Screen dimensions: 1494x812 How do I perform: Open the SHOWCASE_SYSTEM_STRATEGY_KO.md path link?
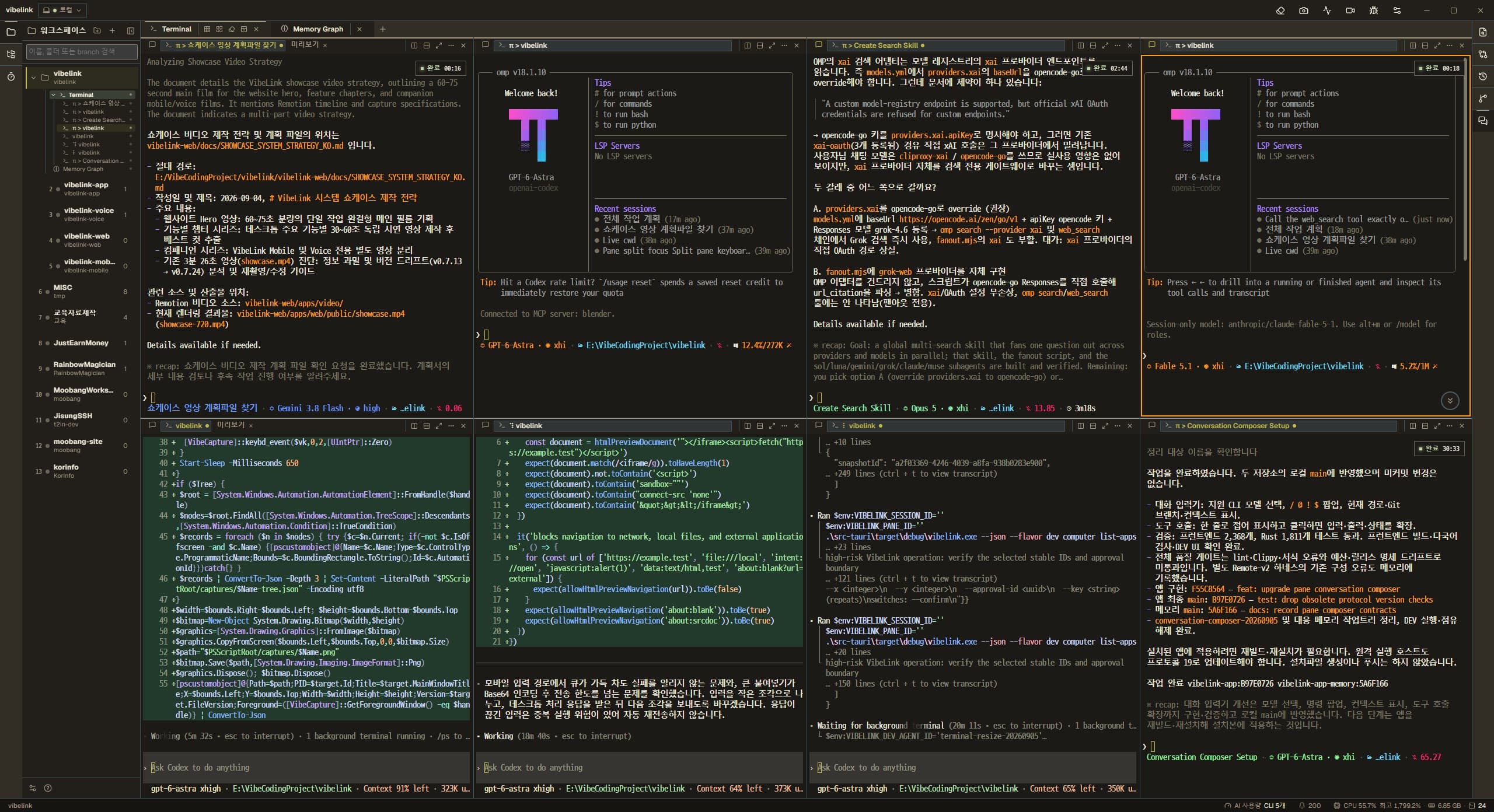245,146
